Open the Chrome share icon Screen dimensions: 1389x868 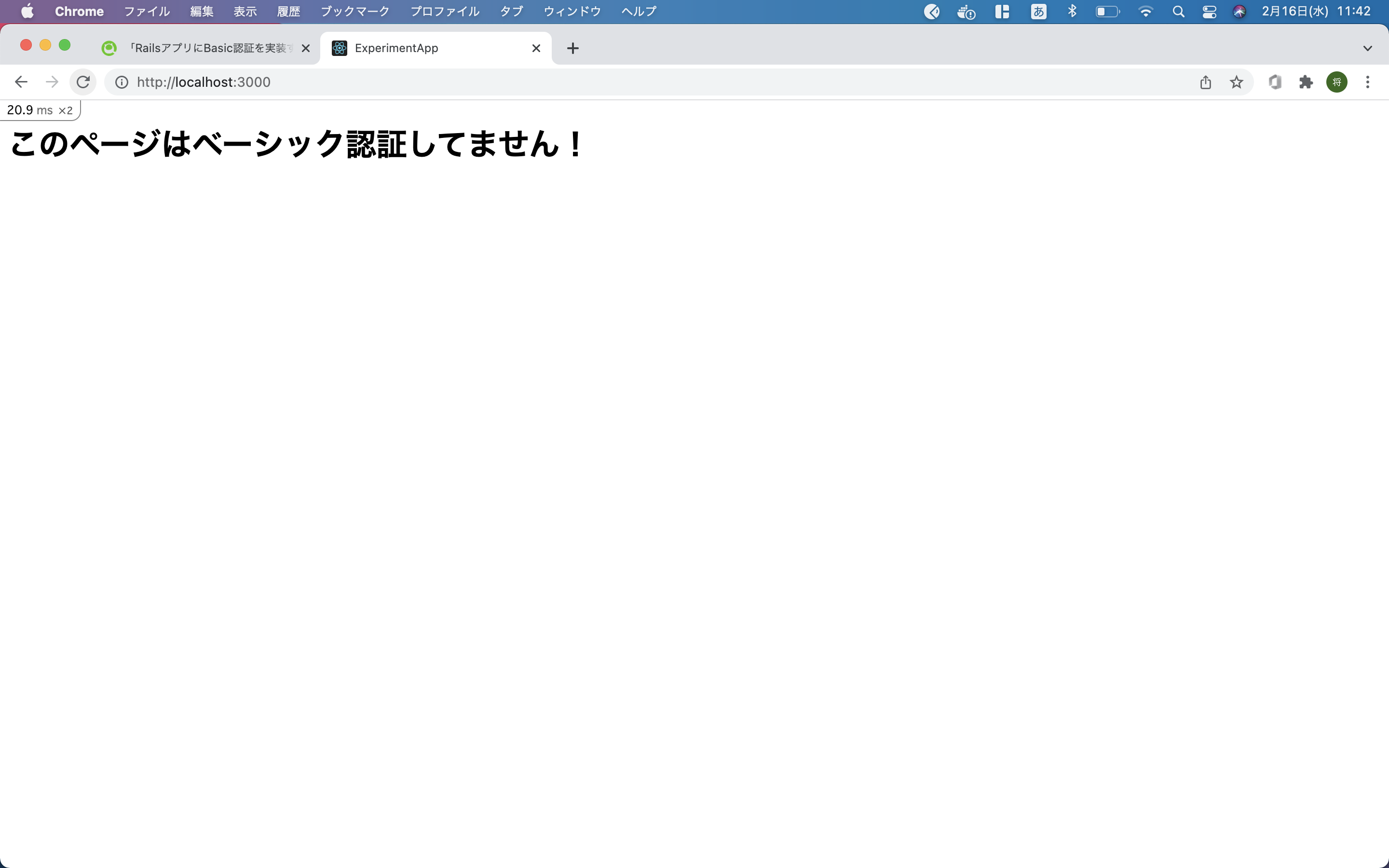(1205, 81)
